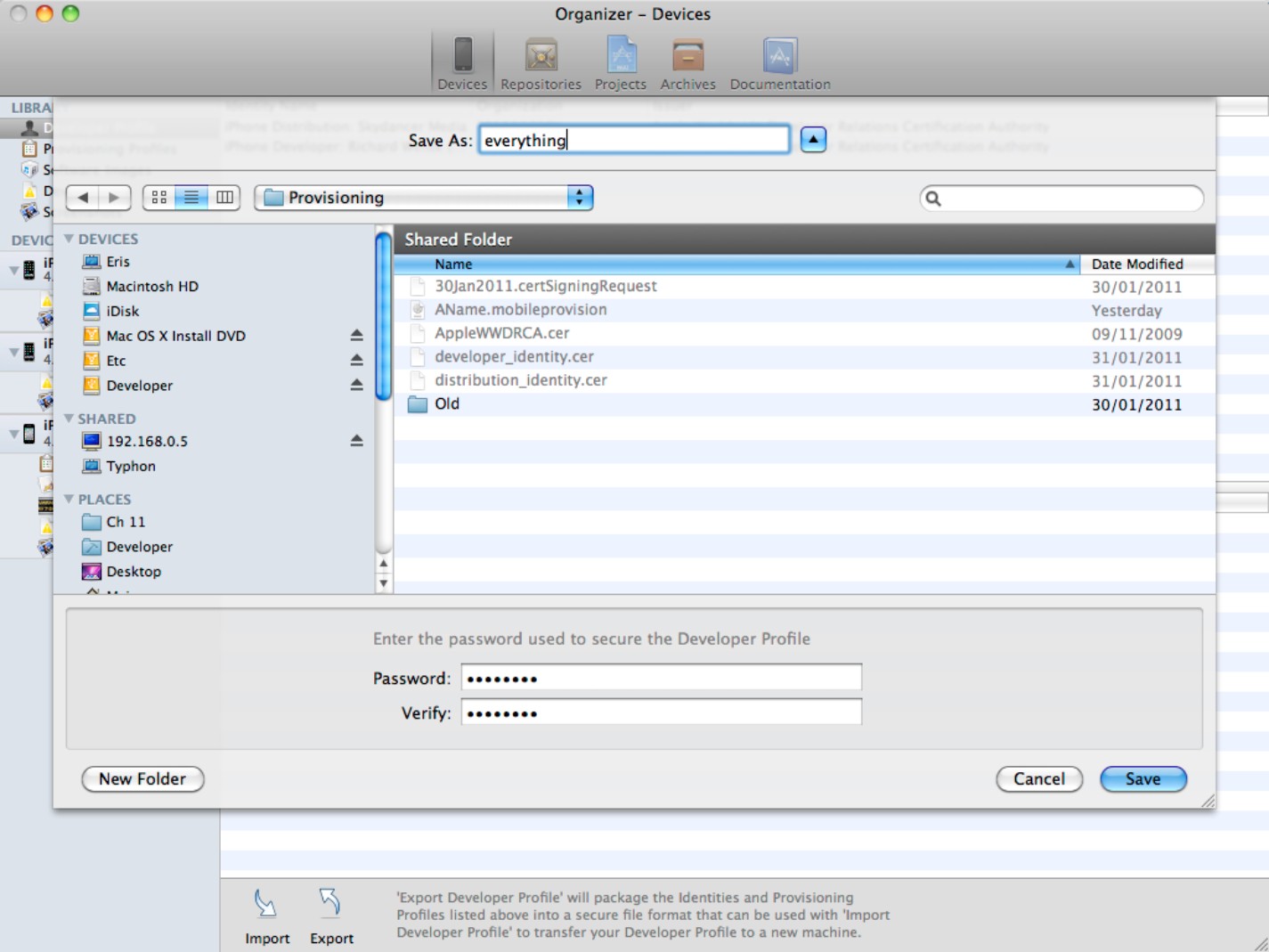Image resolution: width=1269 pixels, height=952 pixels.
Task: Click the Save button
Action: [1143, 779]
